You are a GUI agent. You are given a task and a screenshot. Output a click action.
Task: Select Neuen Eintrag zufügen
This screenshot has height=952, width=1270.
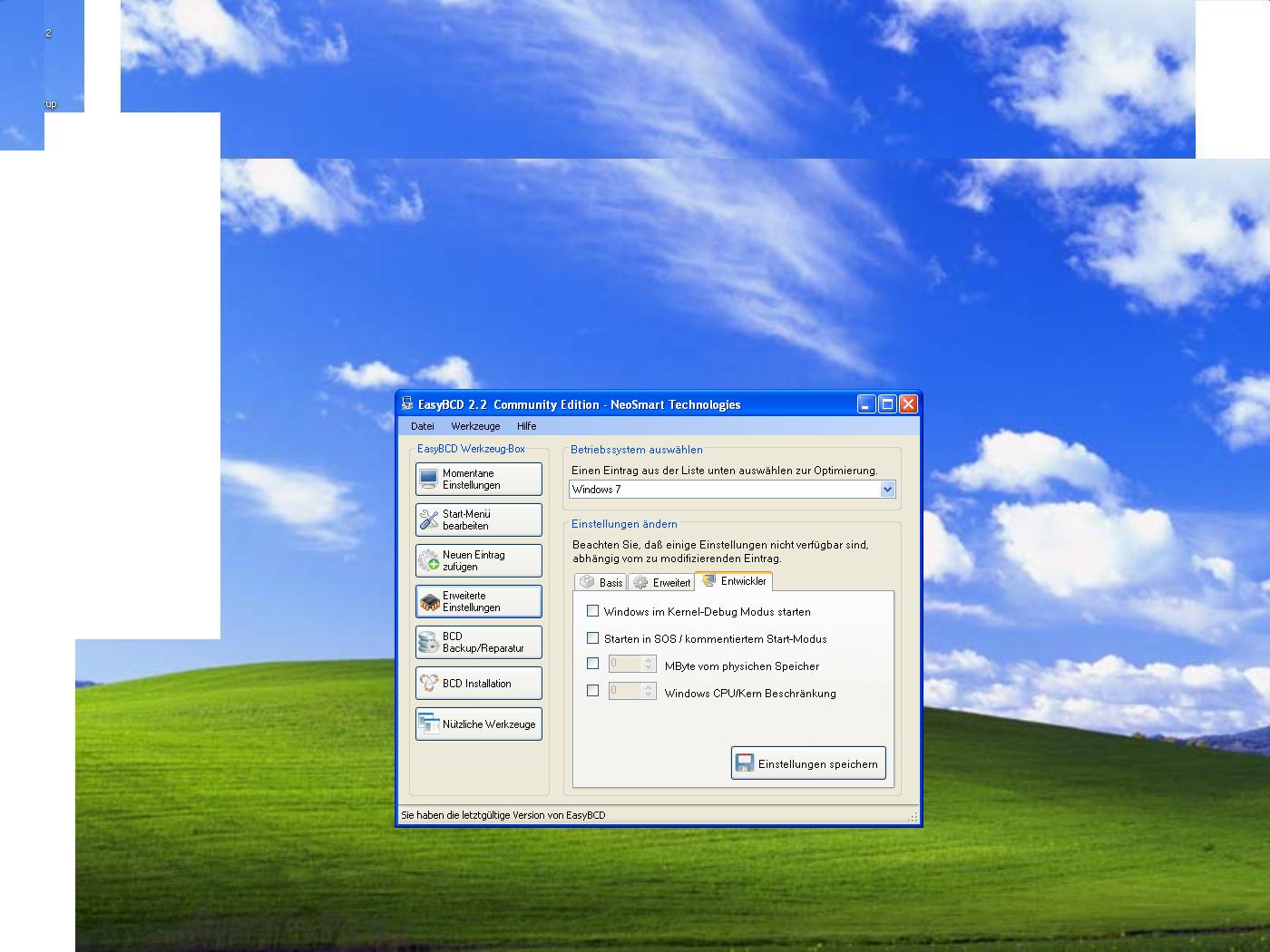click(479, 560)
